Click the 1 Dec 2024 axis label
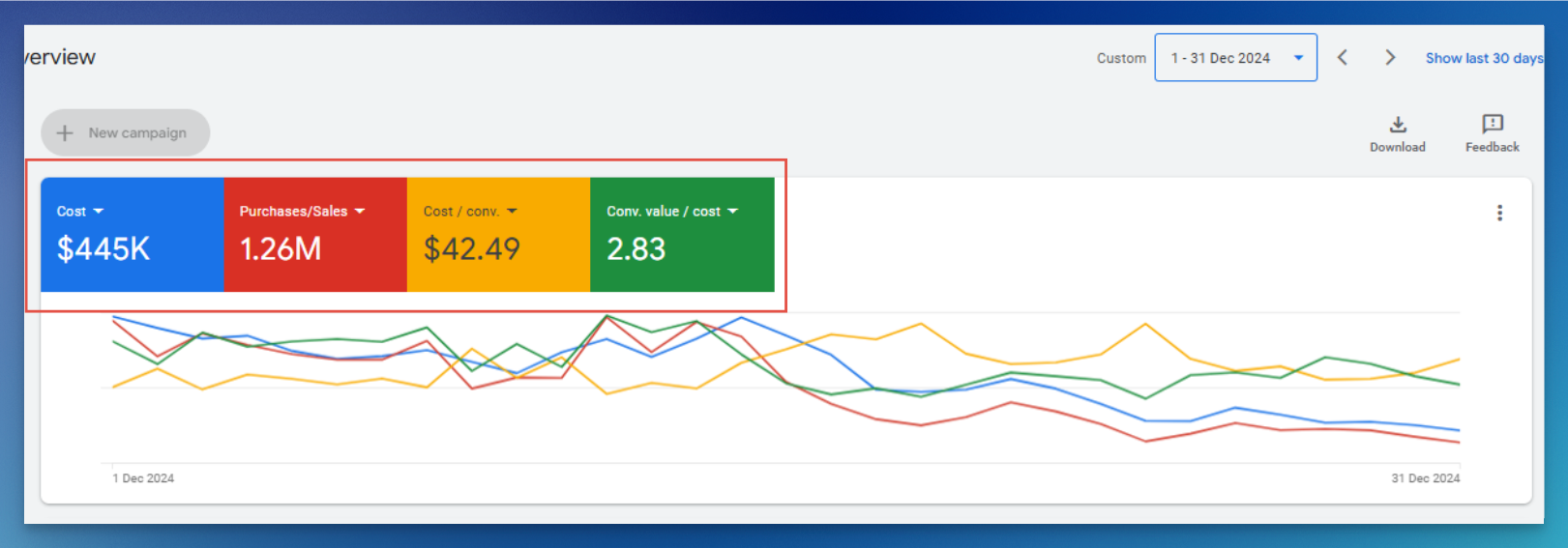 (143, 478)
